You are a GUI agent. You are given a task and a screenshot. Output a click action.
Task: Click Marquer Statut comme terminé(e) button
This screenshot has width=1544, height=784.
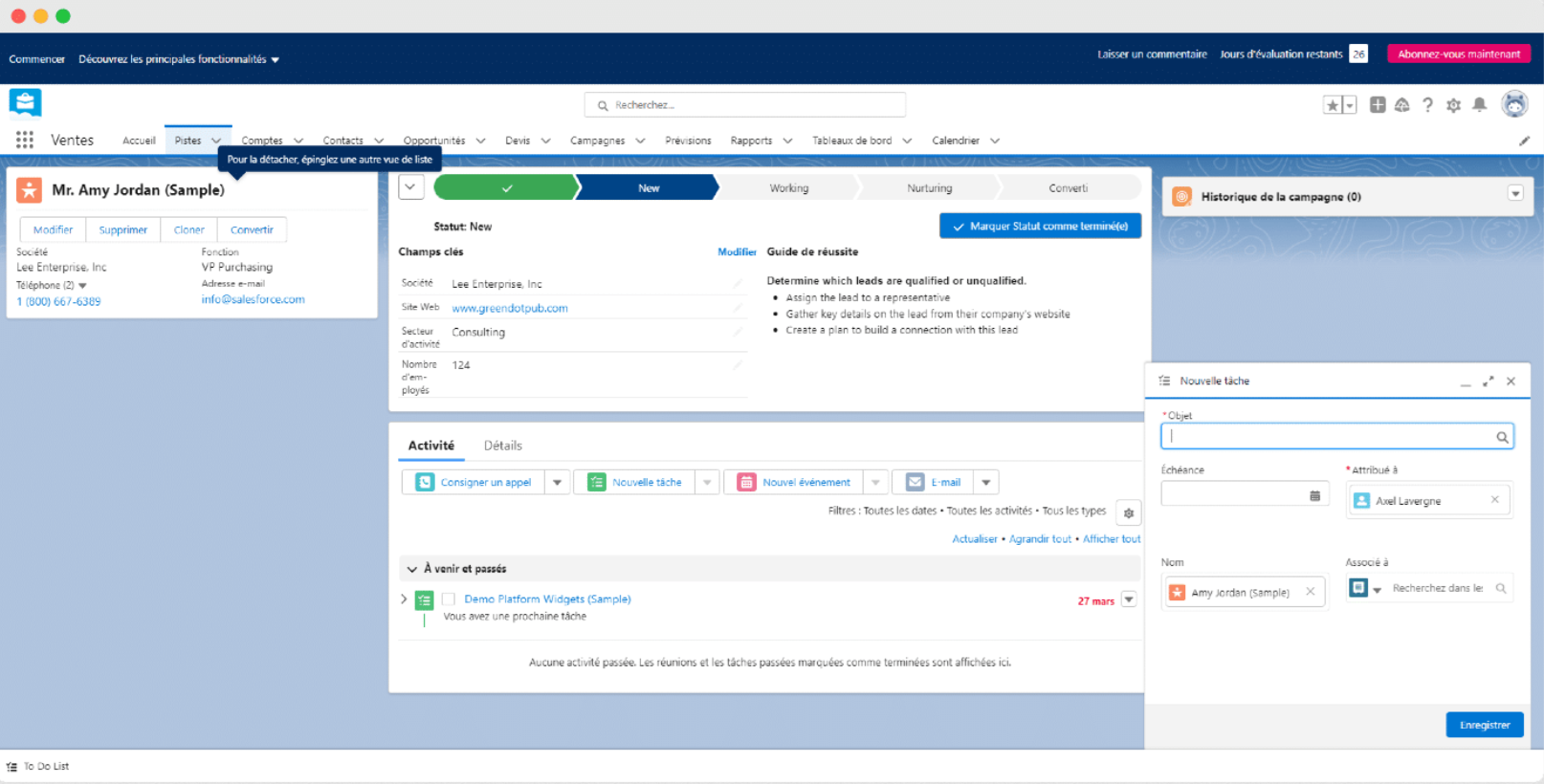point(1040,227)
